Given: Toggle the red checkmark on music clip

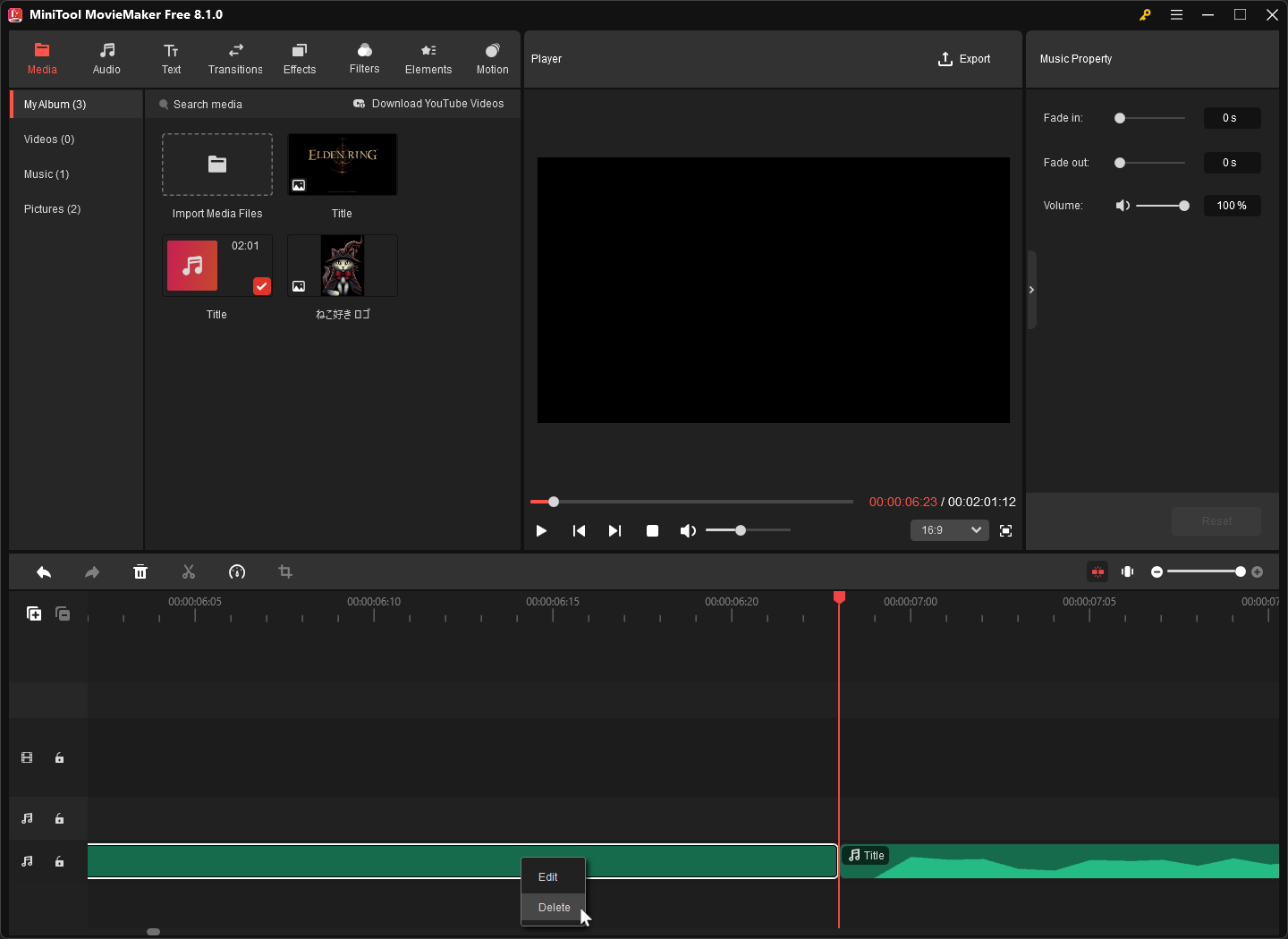Looking at the screenshot, I should tap(261, 286).
